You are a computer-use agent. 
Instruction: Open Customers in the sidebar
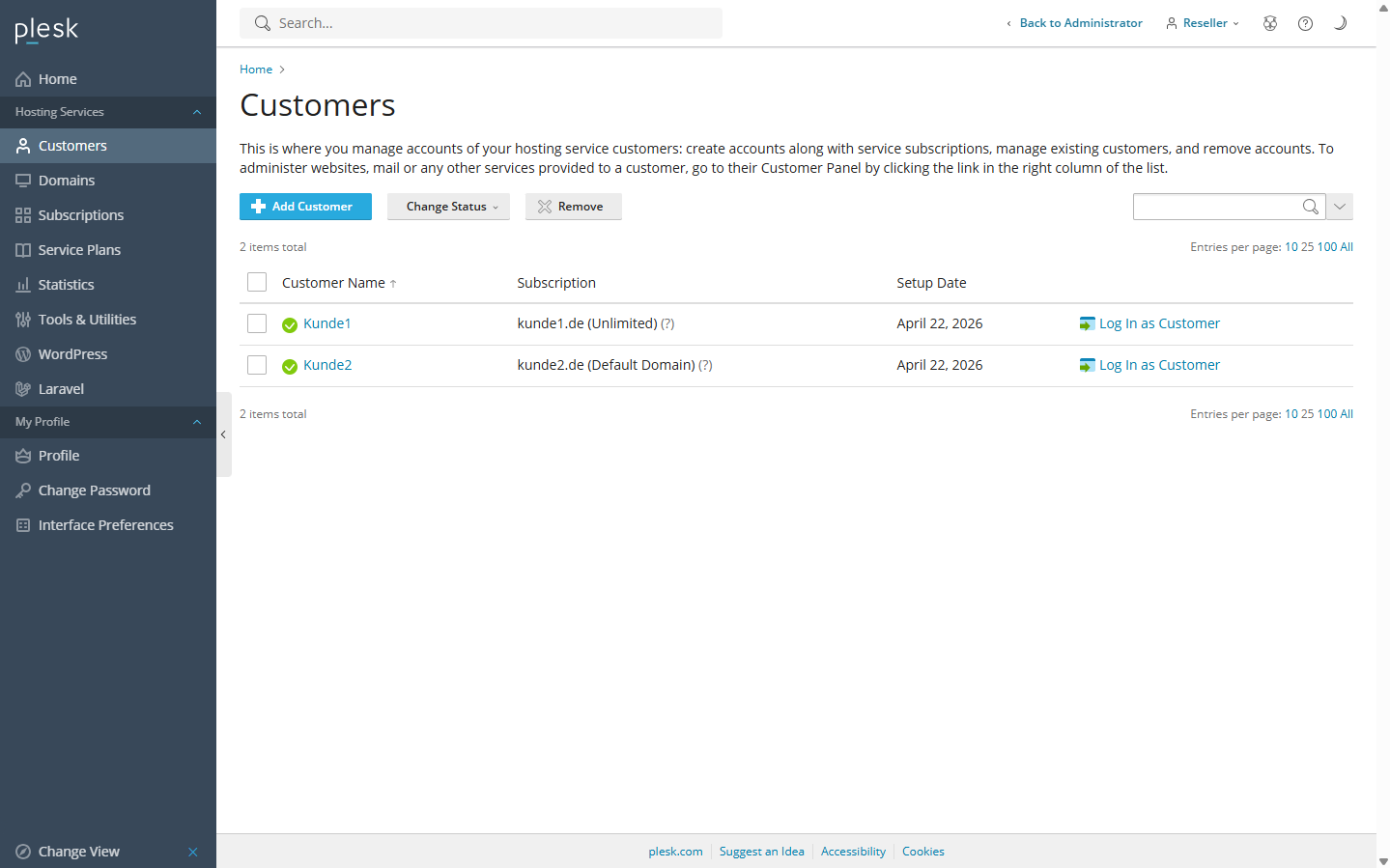pos(108,146)
